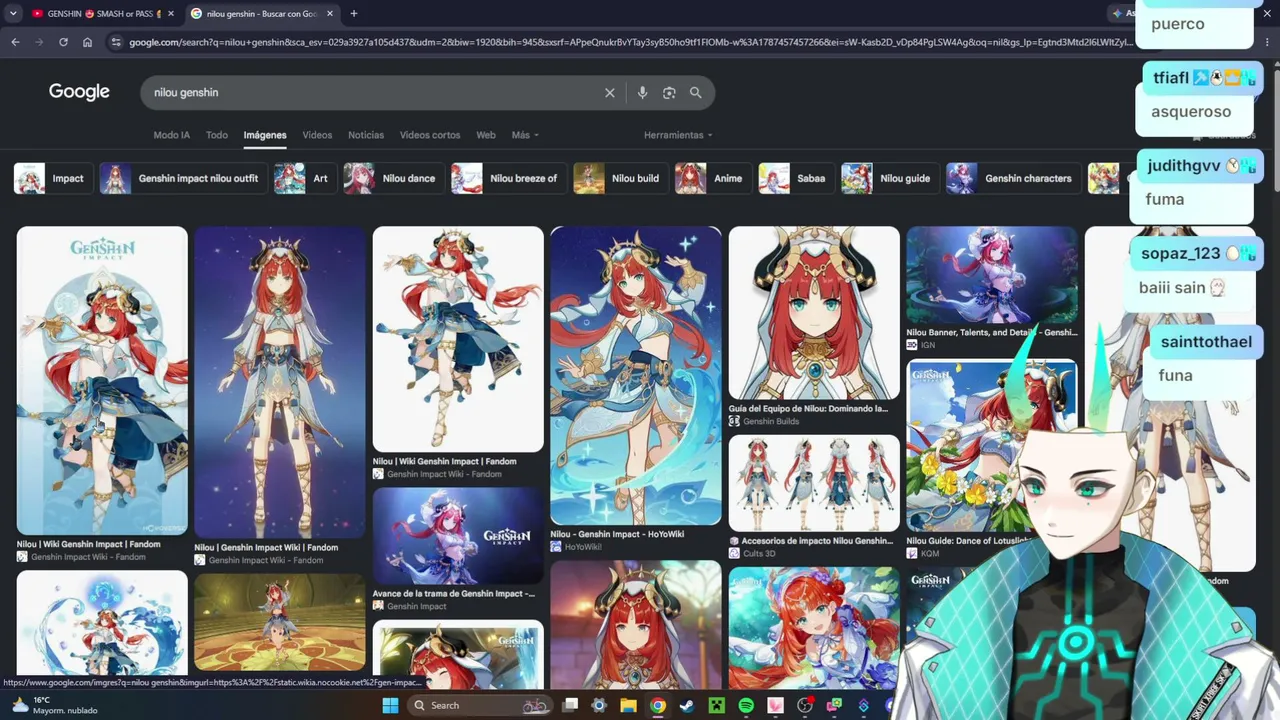Open Google Chrome taskbar icon
Viewport: 1280px width, 720px height.
(x=657, y=705)
